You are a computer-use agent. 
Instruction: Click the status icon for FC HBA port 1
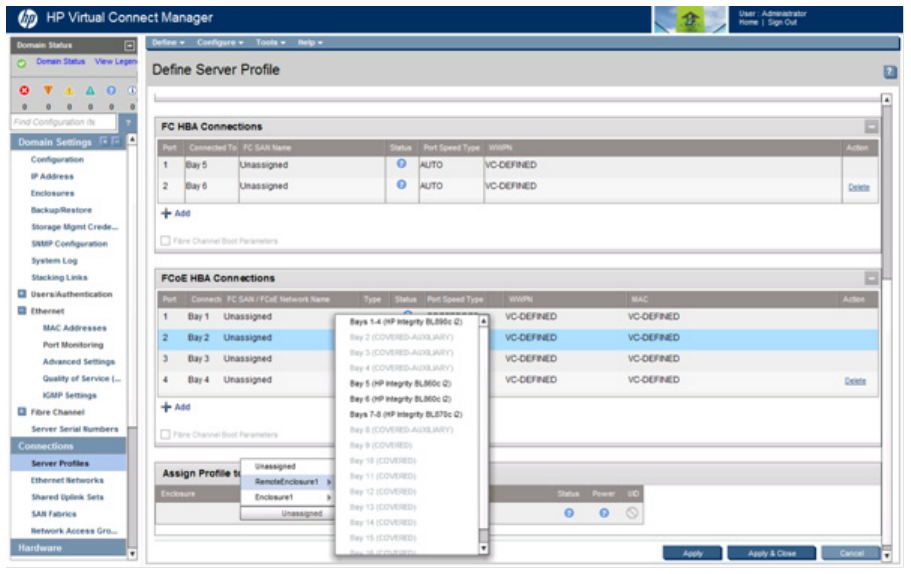(x=401, y=164)
